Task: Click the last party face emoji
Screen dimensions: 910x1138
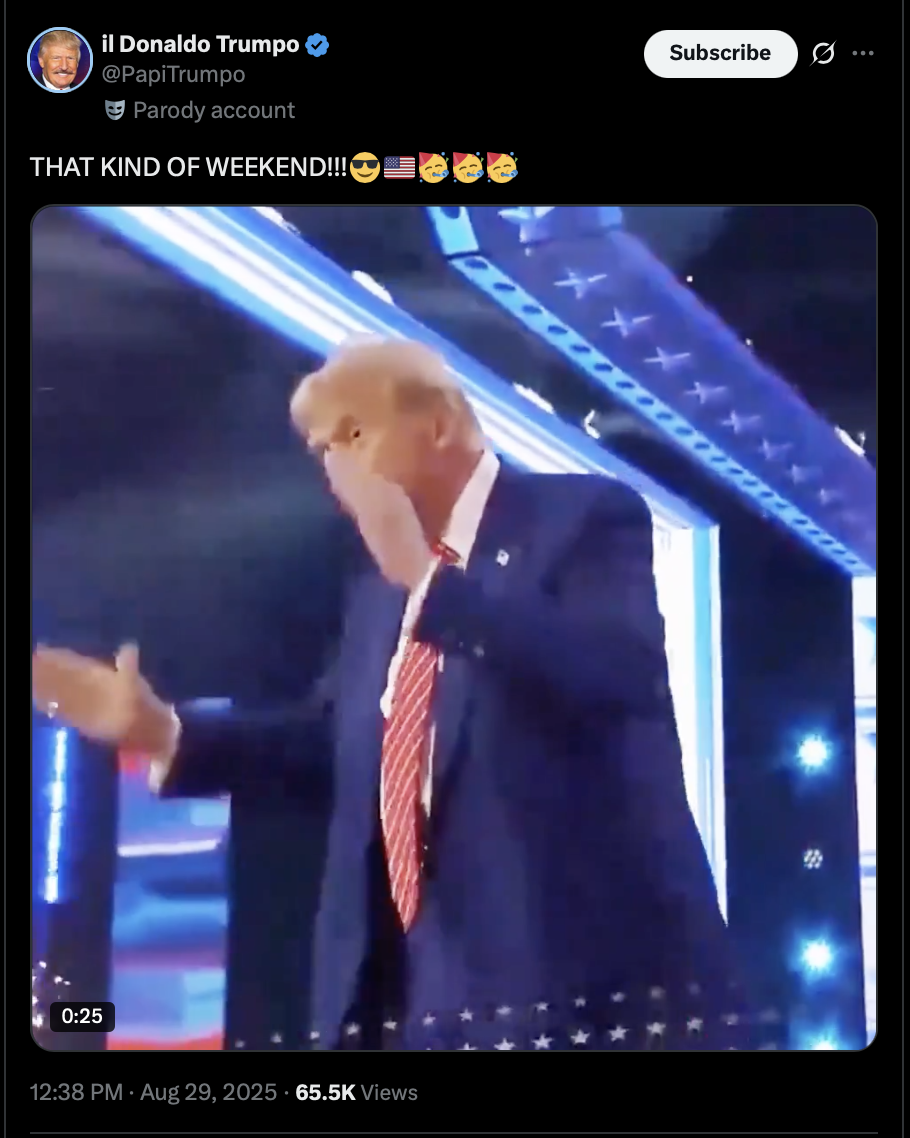Action: tap(501, 167)
